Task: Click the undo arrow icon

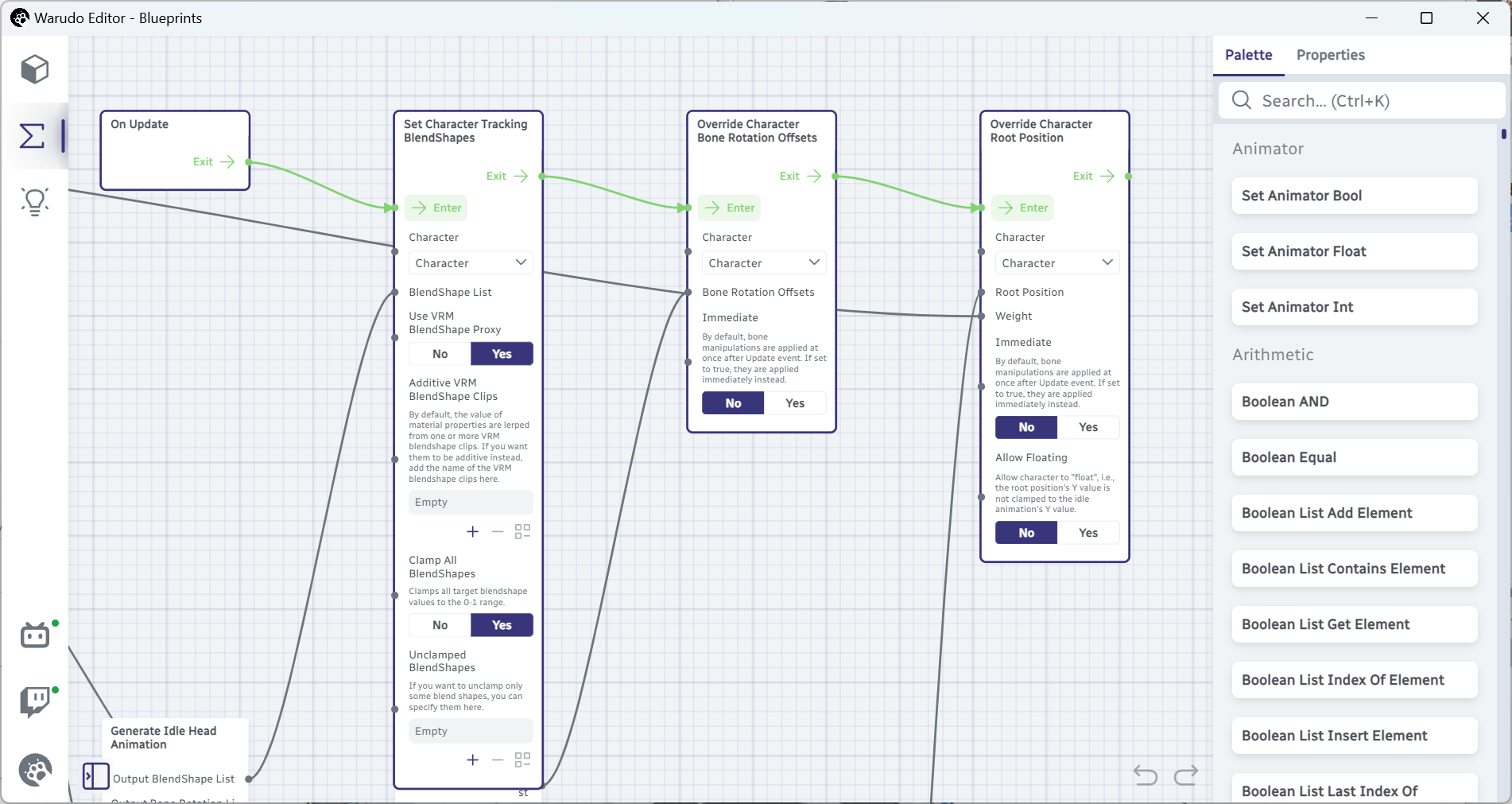Action: 1145,775
